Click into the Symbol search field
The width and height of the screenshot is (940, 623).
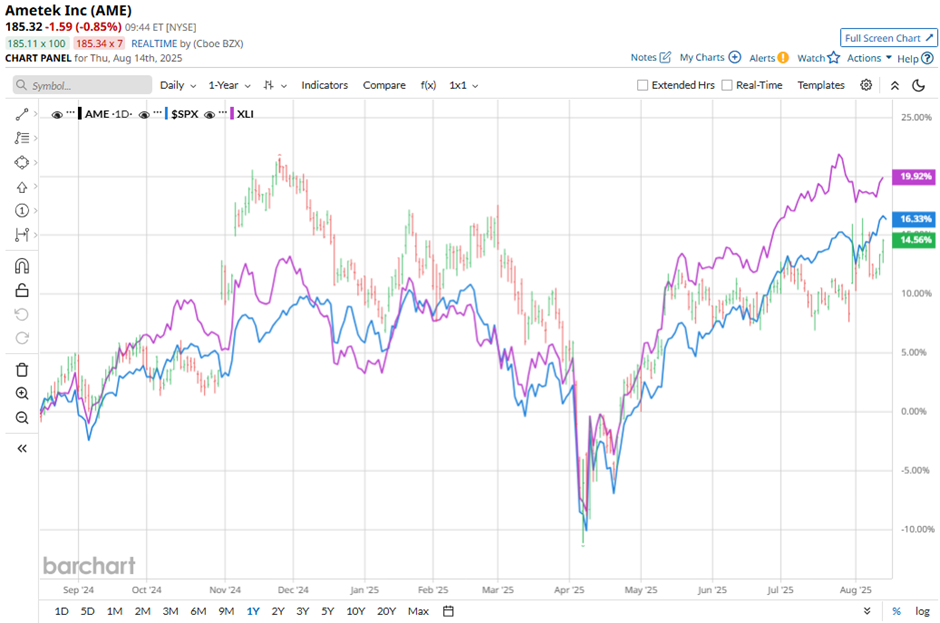point(82,85)
